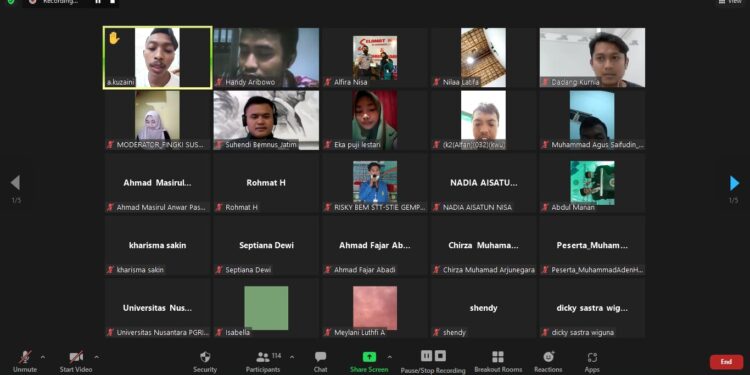Click muted mic icon beside Septiana Dewi label
Screen dimensions: 750x375
219,270
